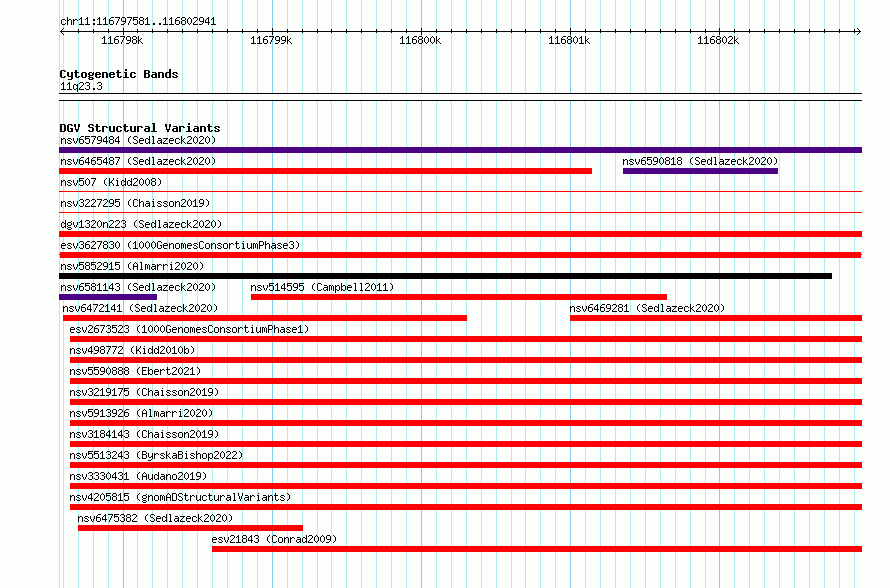Click the red nsv4205815 variant bar
Viewport: 890px width, 588px height.
click(465, 507)
